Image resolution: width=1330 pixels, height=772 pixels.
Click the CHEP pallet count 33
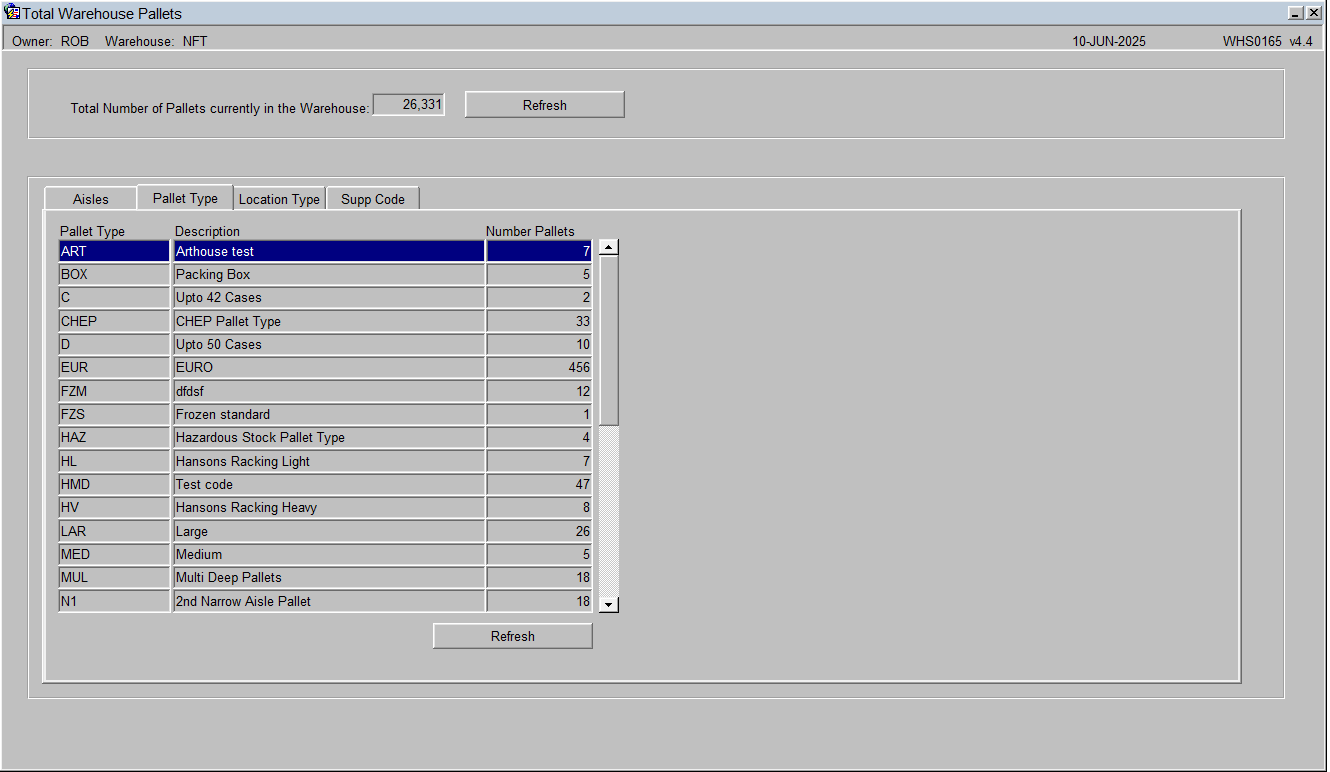coord(539,321)
